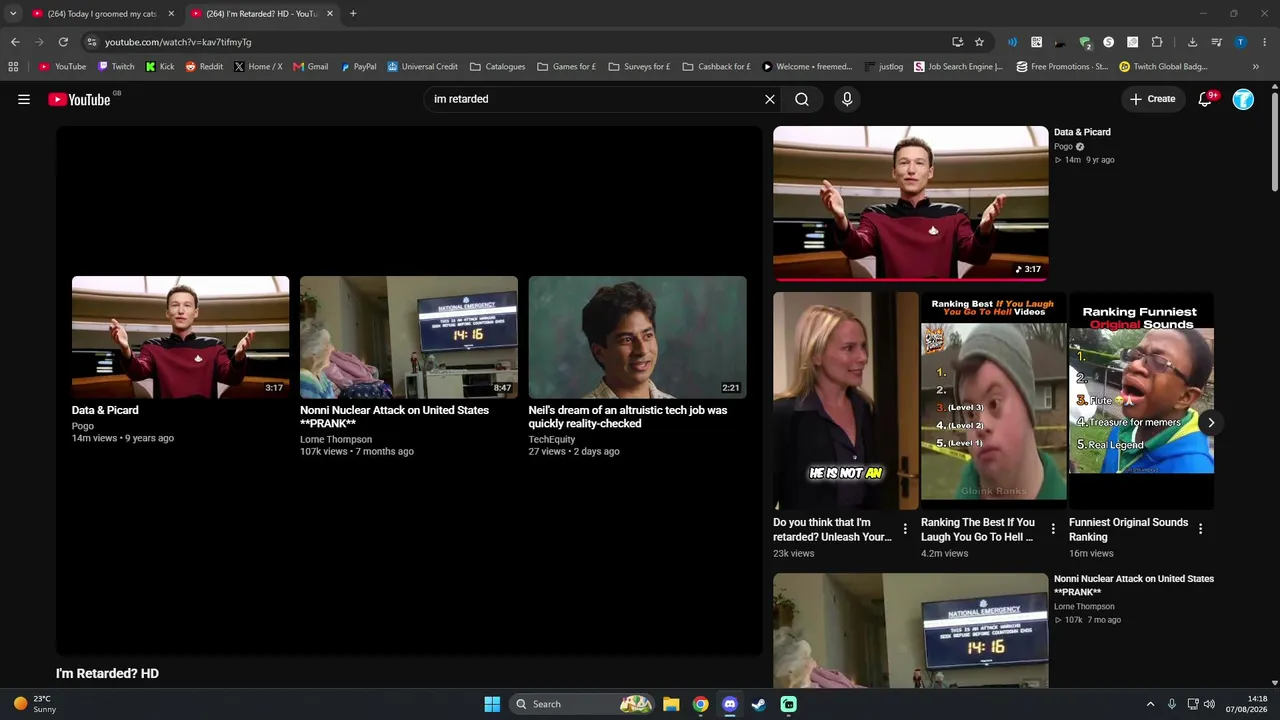Screen dimensions: 1280x720
Task: Open sidebar 'Data & Picard' thumbnail
Action: [x=911, y=203]
